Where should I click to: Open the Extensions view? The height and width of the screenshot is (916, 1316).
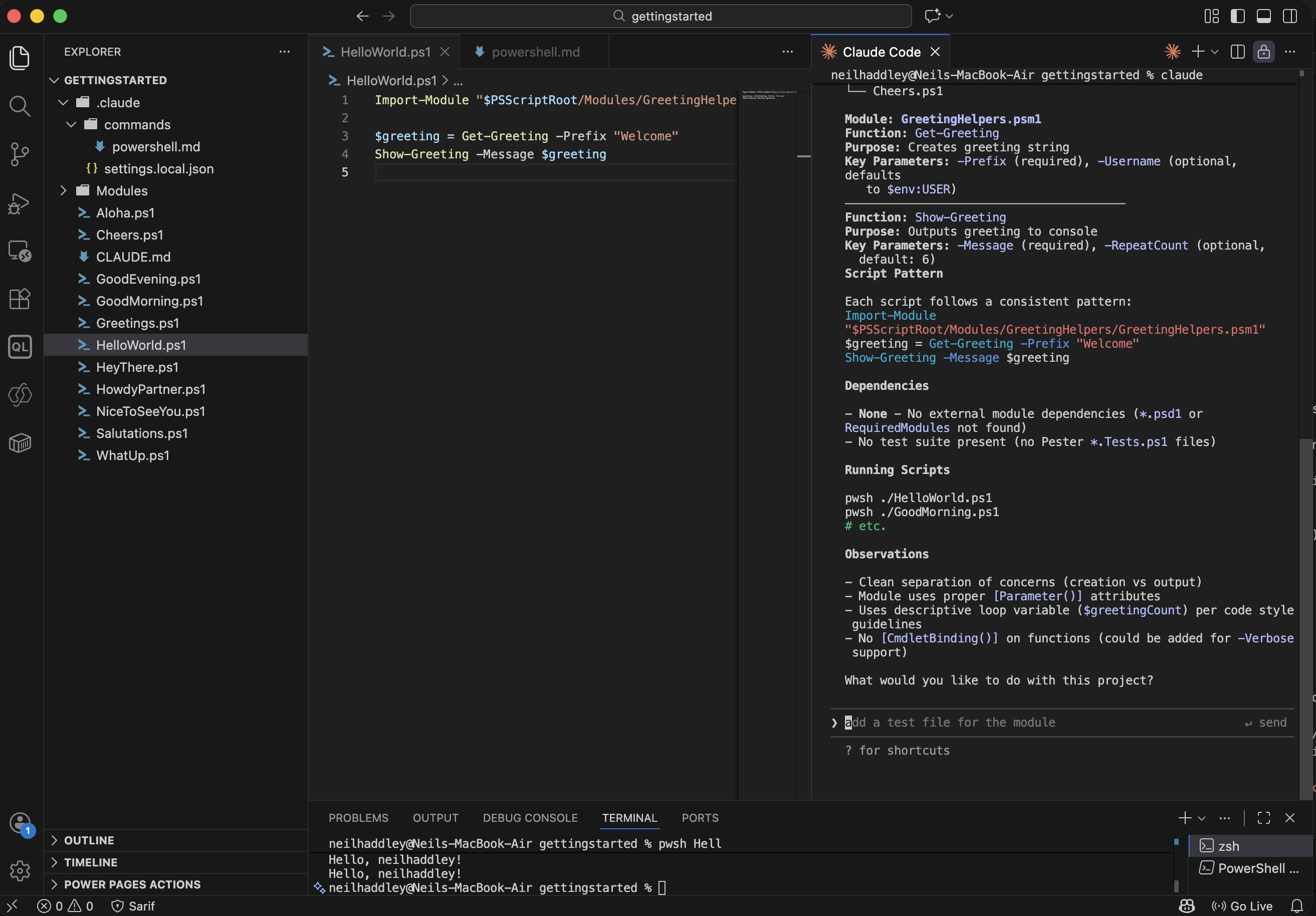[20, 299]
